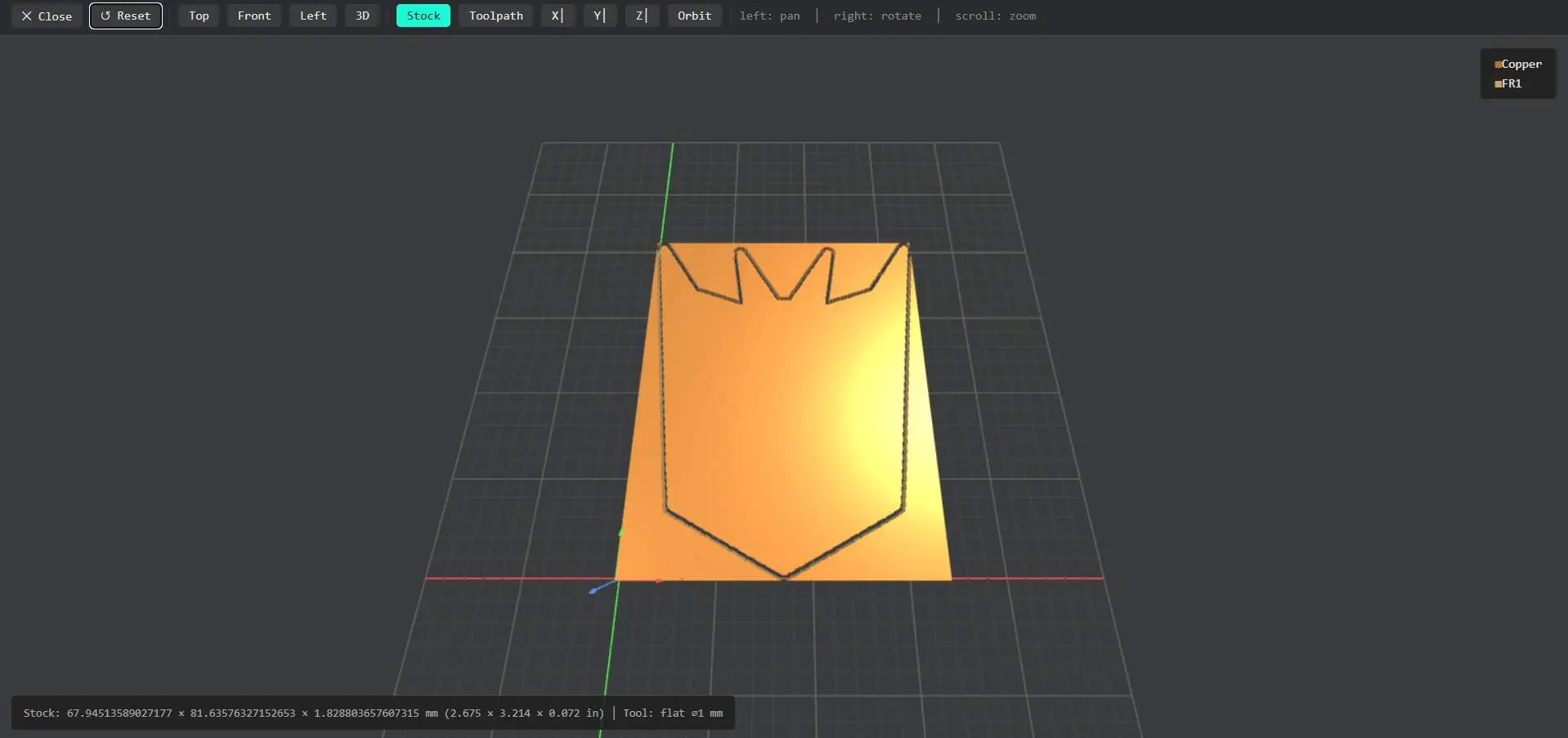Toggle the Z axis display
1568x738 pixels.
pyautogui.click(x=642, y=16)
